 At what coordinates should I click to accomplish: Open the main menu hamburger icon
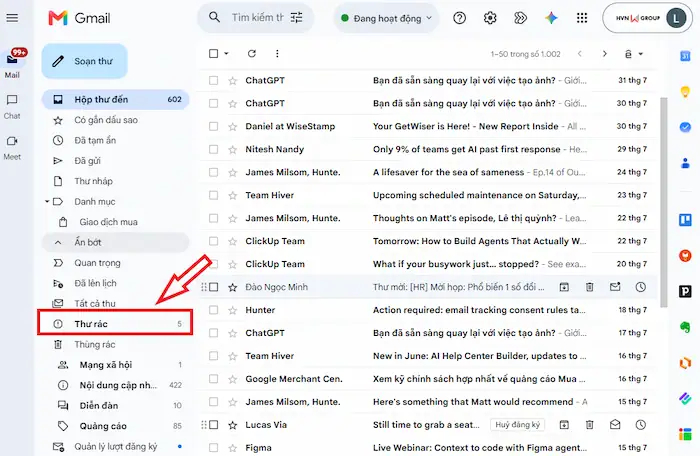(x=12, y=18)
